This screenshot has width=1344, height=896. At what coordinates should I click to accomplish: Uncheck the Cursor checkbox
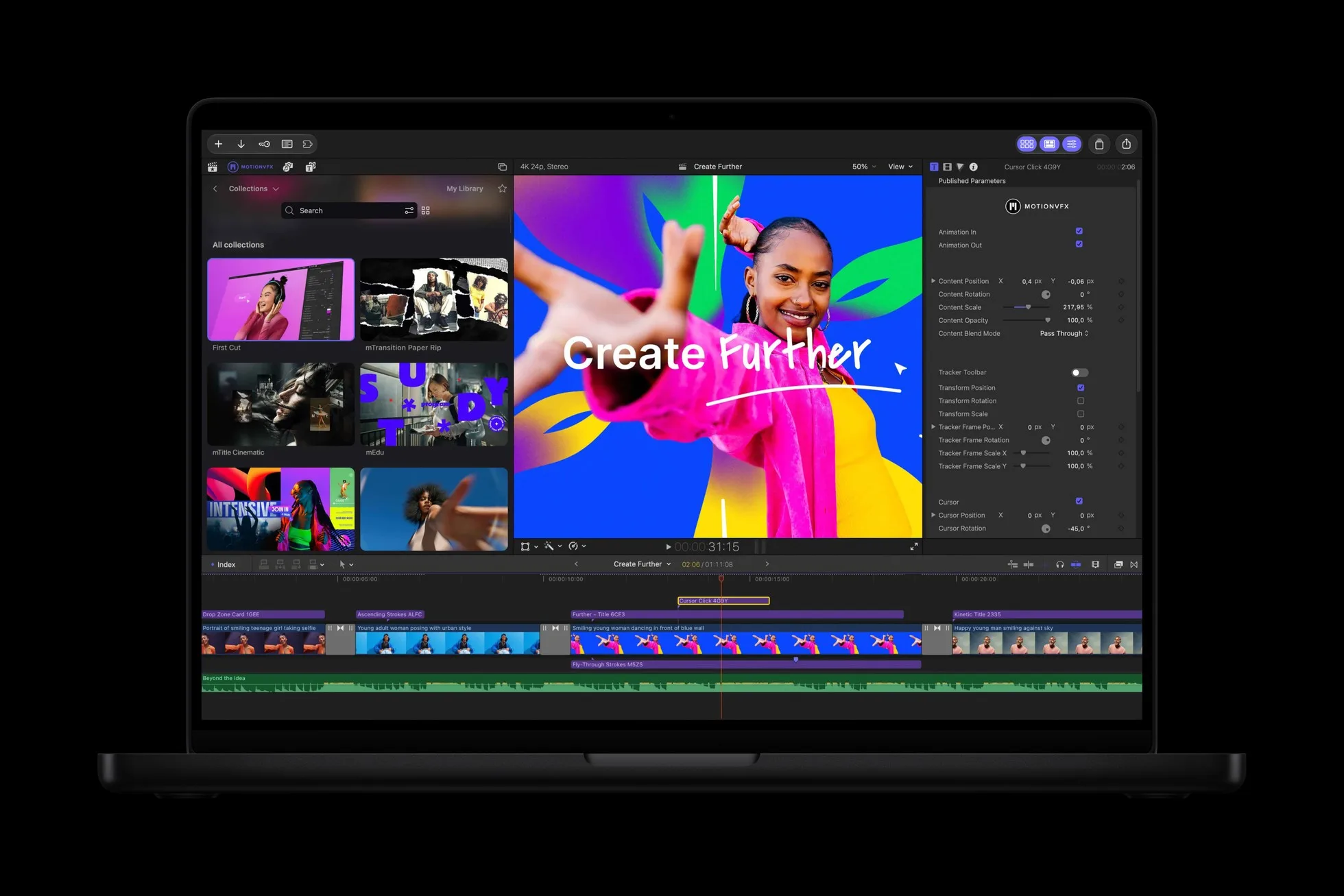coord(1079,501)
